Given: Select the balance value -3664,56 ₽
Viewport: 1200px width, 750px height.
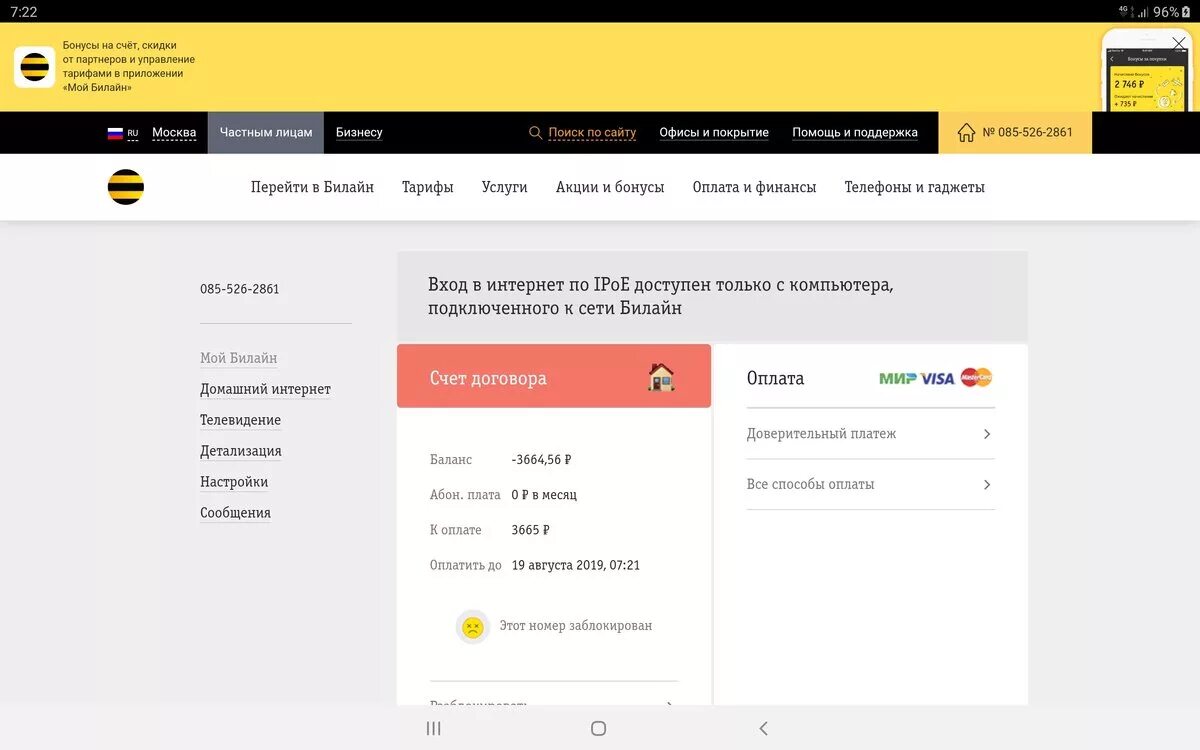Looking at the screenshot, I should coord(541,460).
